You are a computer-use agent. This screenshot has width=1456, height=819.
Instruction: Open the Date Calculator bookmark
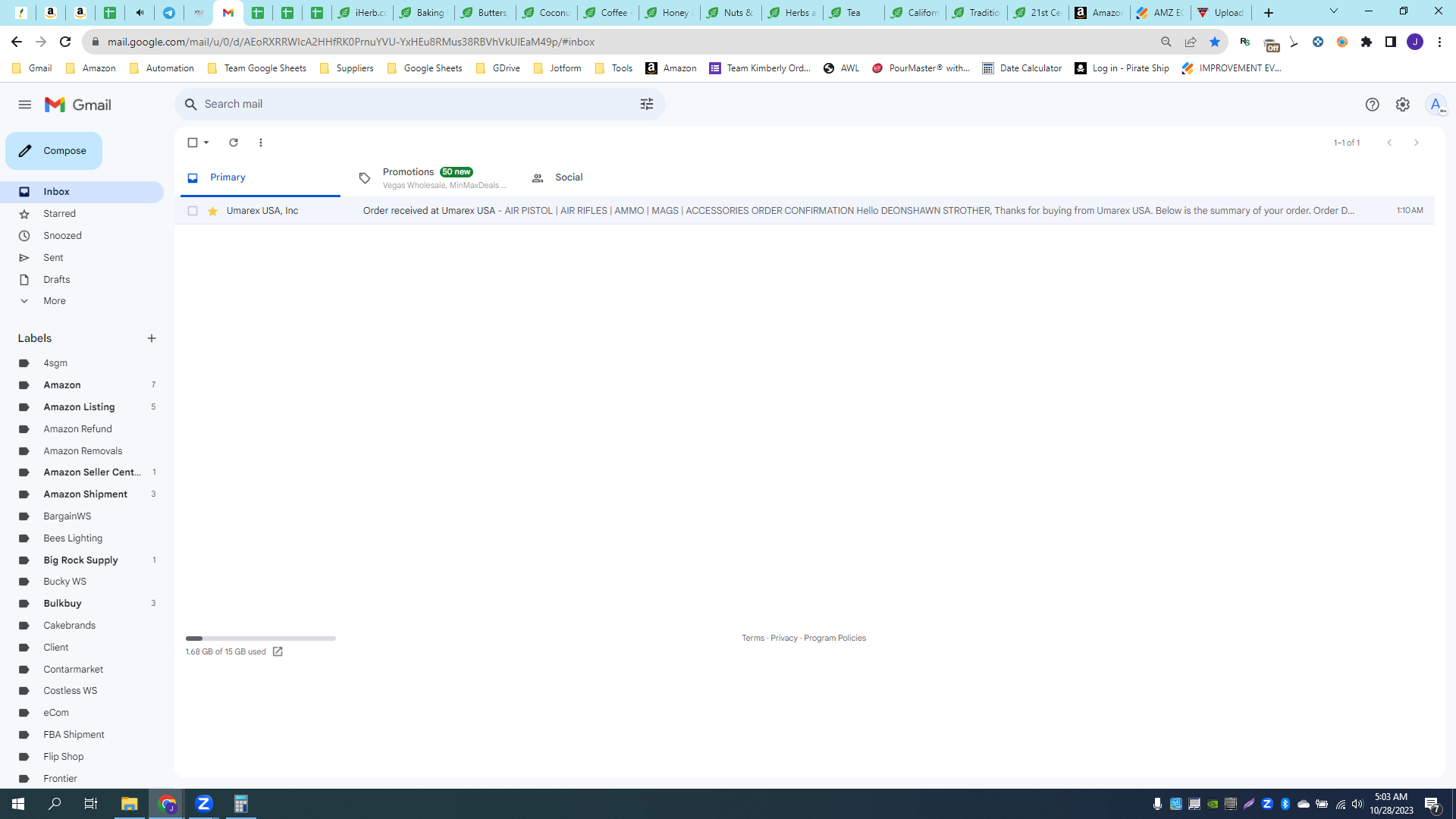pos(1022,68)
